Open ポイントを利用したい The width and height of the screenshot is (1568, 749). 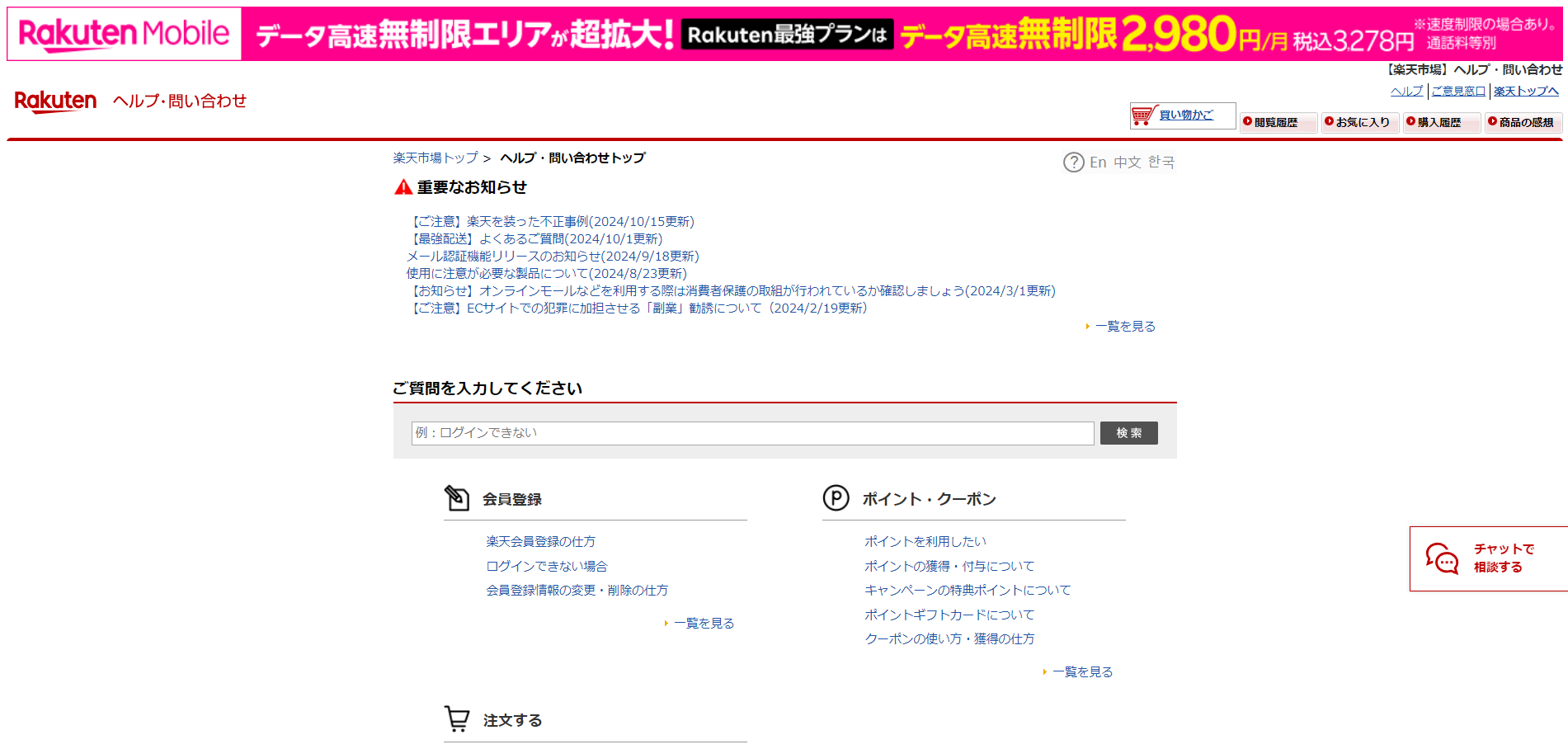click(x=925, y=542)
